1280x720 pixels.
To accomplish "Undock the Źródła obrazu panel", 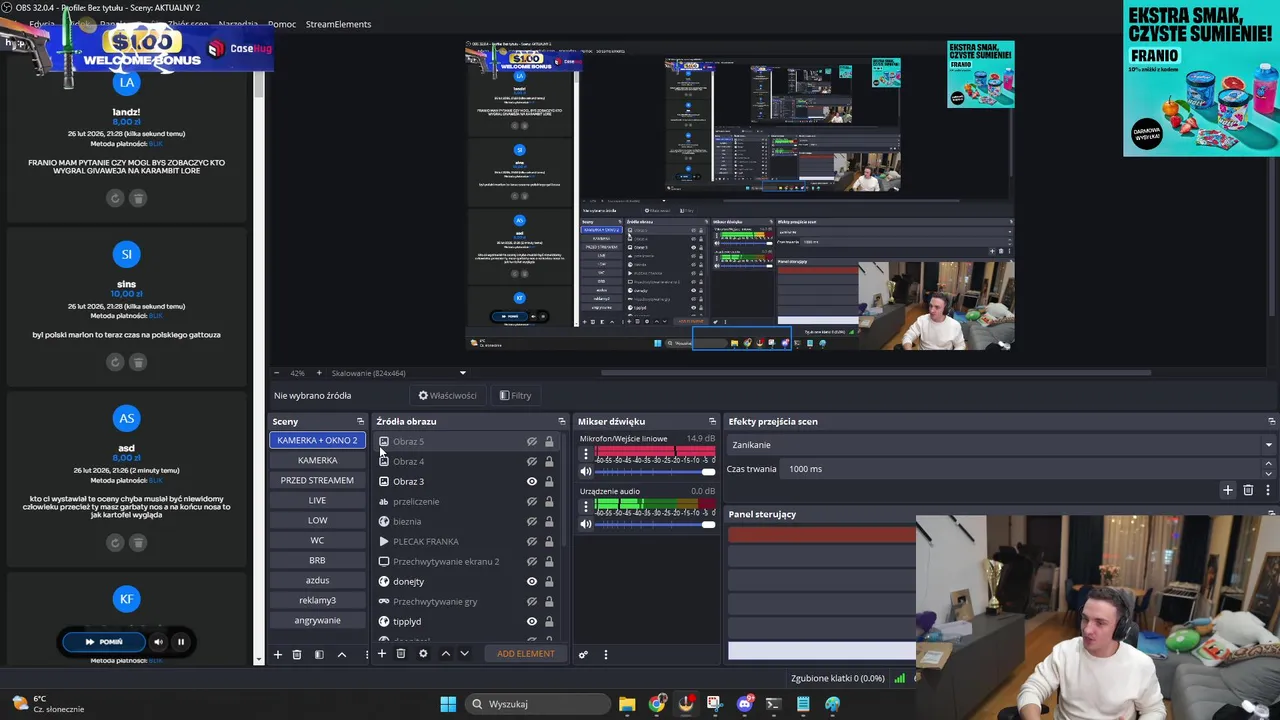I will 561,421.
